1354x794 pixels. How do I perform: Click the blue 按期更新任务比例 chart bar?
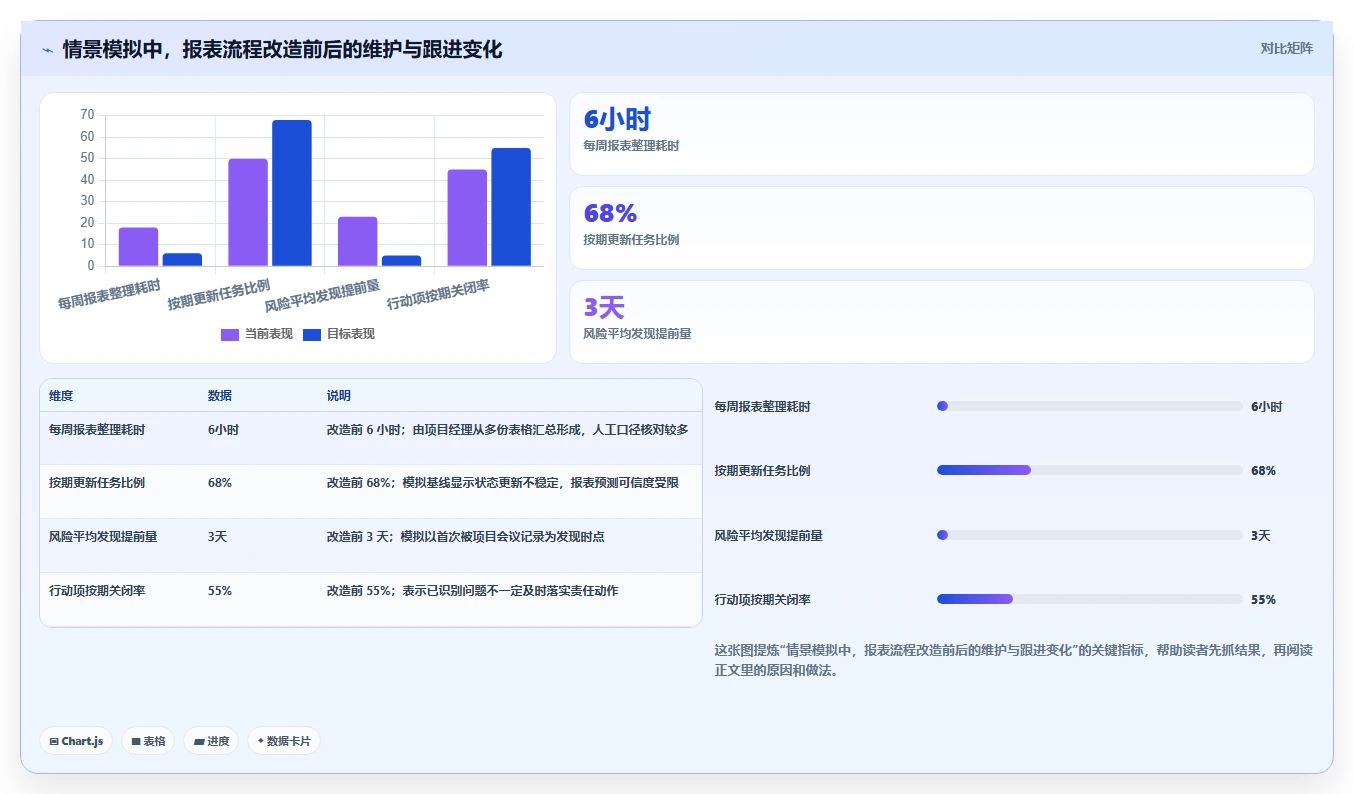point(292,193)
